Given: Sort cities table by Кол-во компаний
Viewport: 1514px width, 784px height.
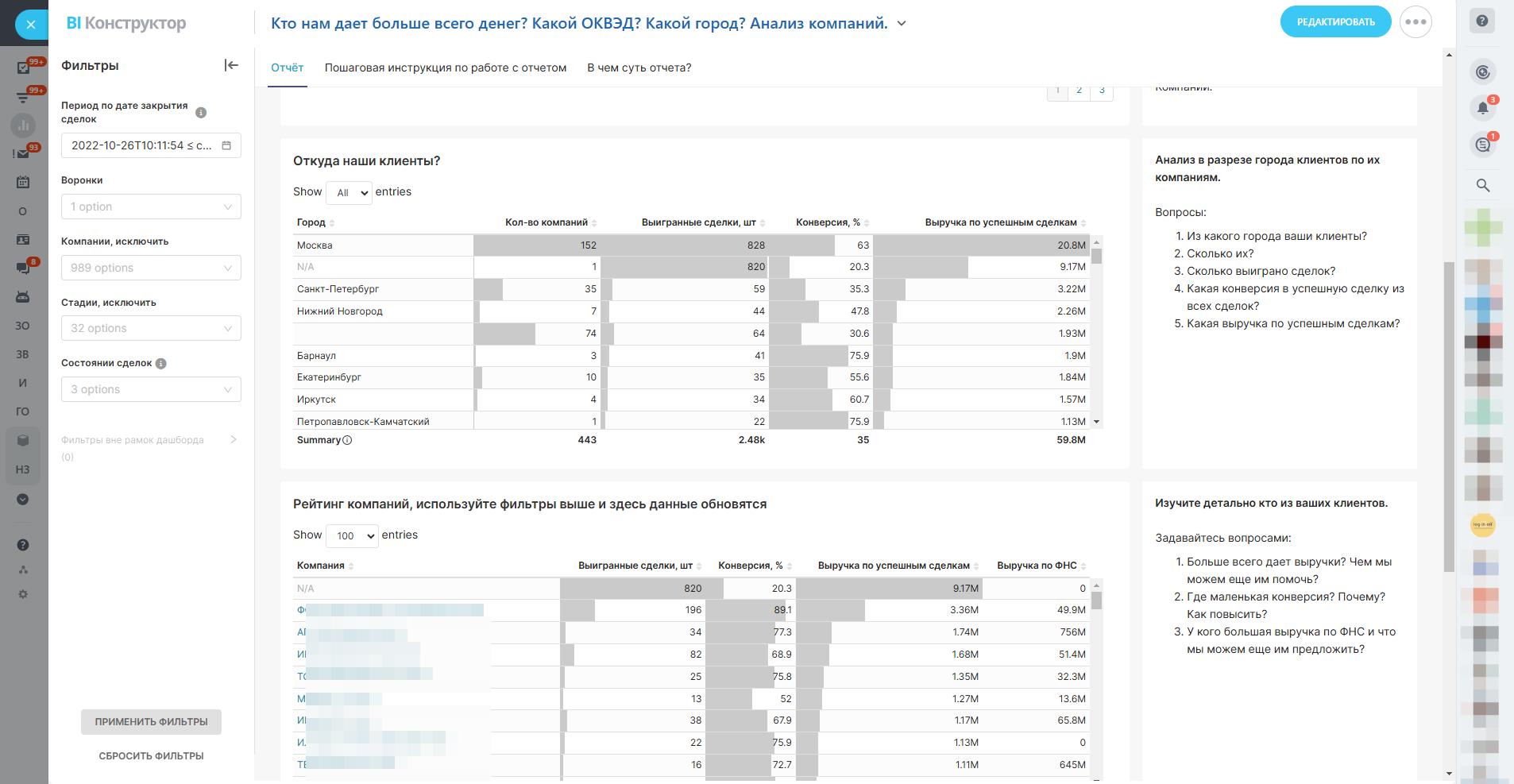Looking at the screenshot, I should click(x=550, y=222).
